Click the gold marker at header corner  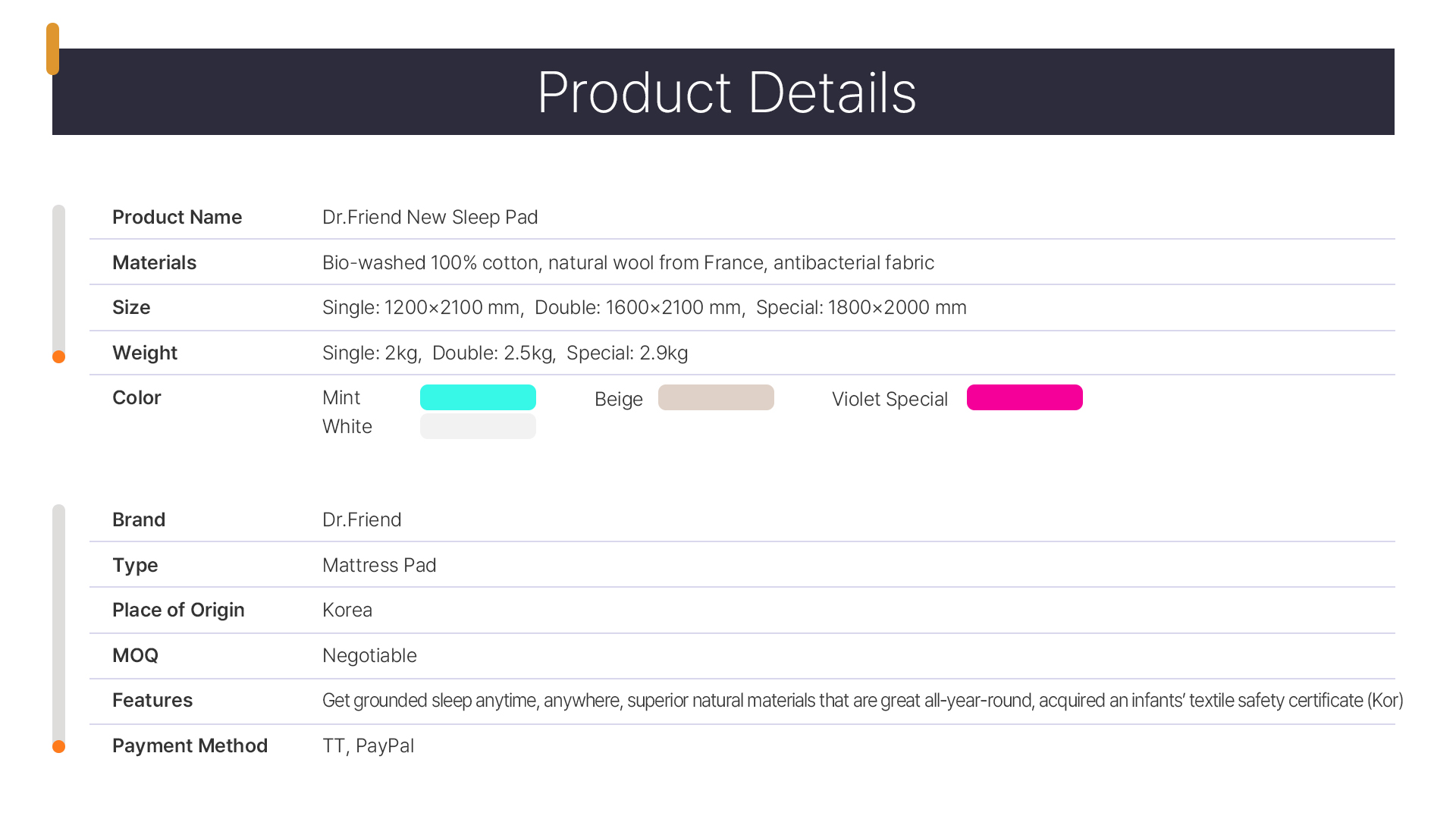52,49
